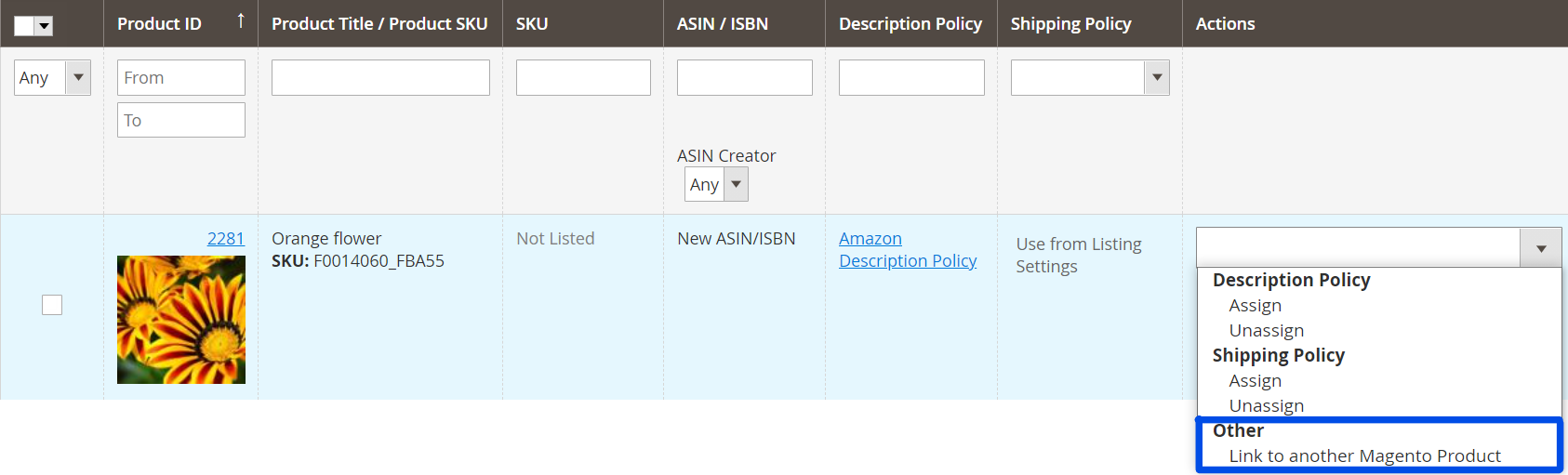
Task: Select Link to another Magento Product
Action: click(x=1364, y=456)
